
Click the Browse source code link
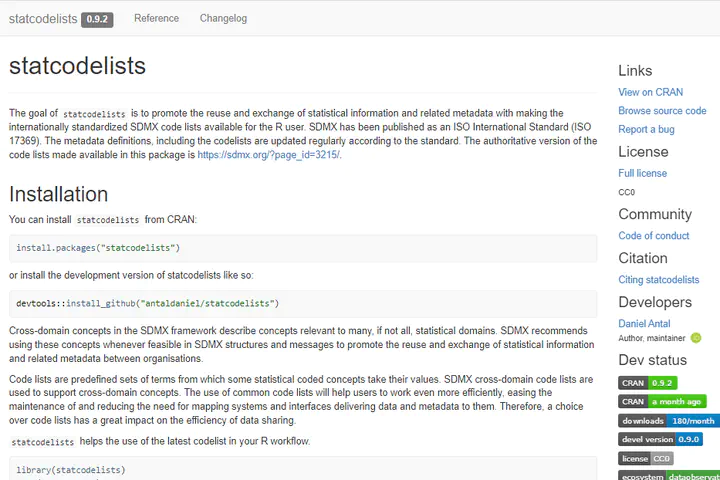(x=662, y=111)
